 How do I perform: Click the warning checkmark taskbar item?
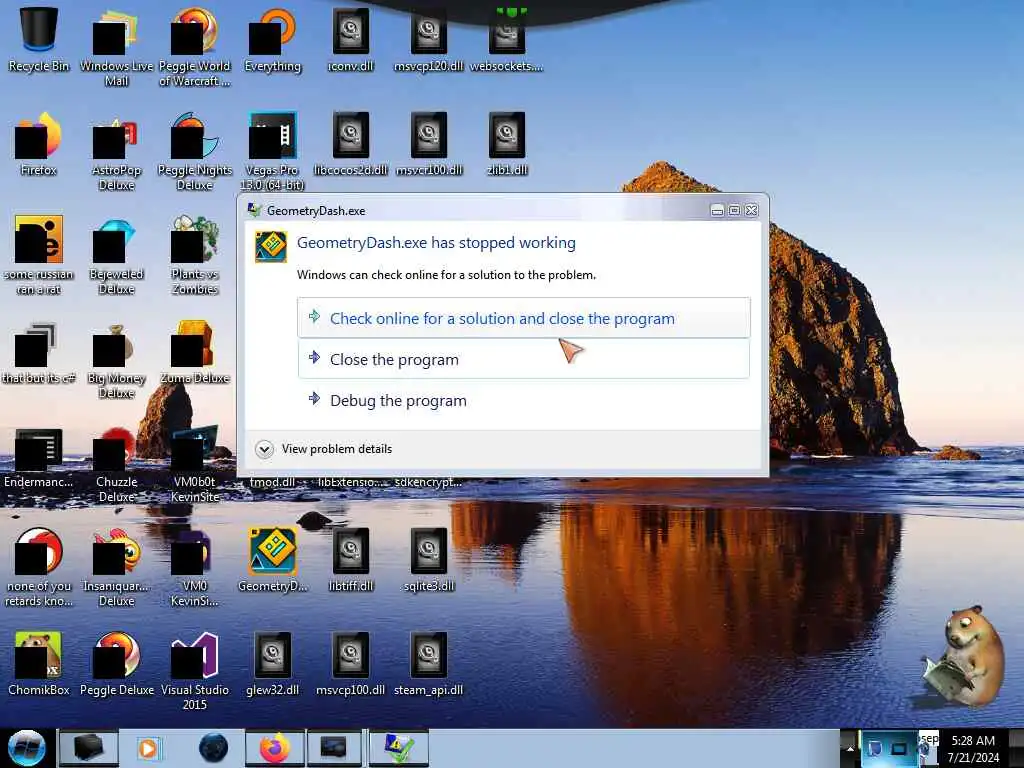pos(399,748)
